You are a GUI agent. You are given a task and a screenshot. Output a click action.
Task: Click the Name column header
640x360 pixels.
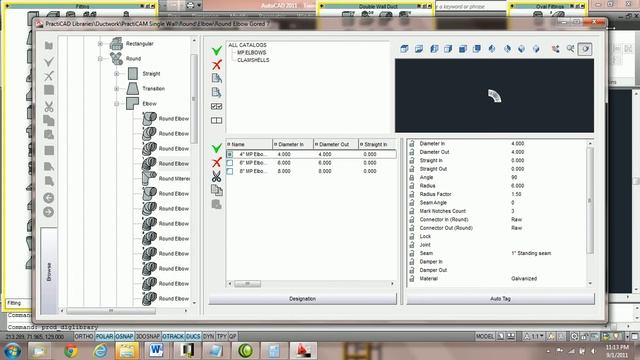pyautogui.click(x=249, y=144)
